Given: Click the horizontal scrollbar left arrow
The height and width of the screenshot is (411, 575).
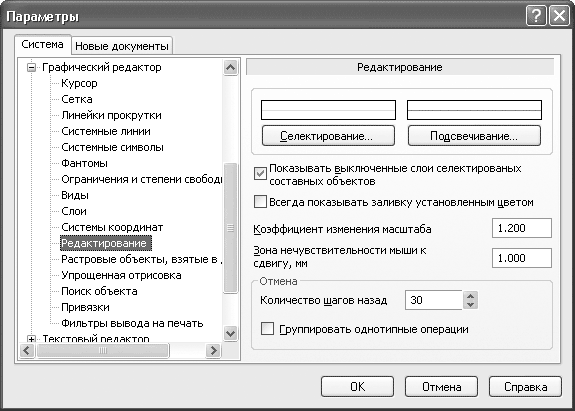Looking at the screenshot, I should [27, 351].
